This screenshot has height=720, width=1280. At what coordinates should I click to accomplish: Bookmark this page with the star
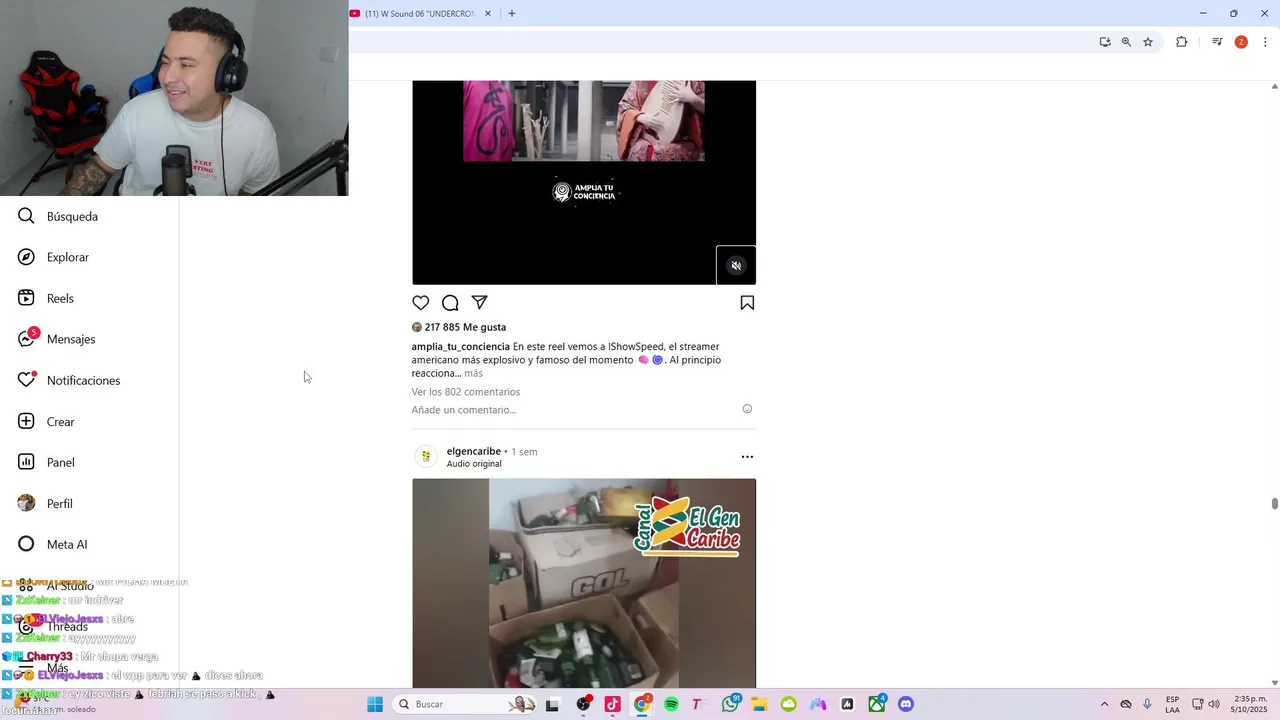(1148, 42)
